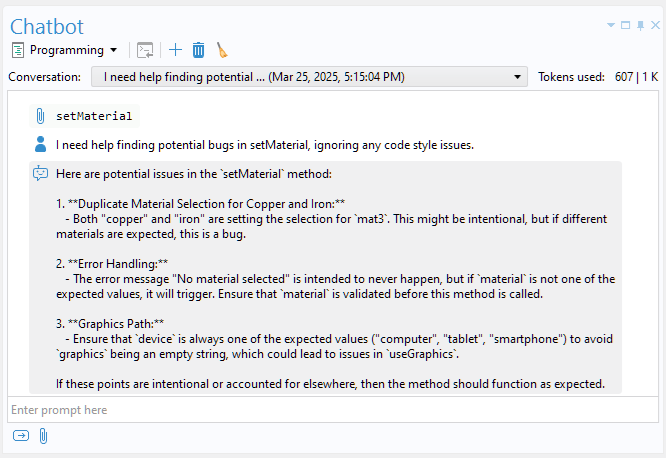This screenshot has width=666, height=458.
Task: Delete conversation with the trash icon
Action: tap(198, 50)
